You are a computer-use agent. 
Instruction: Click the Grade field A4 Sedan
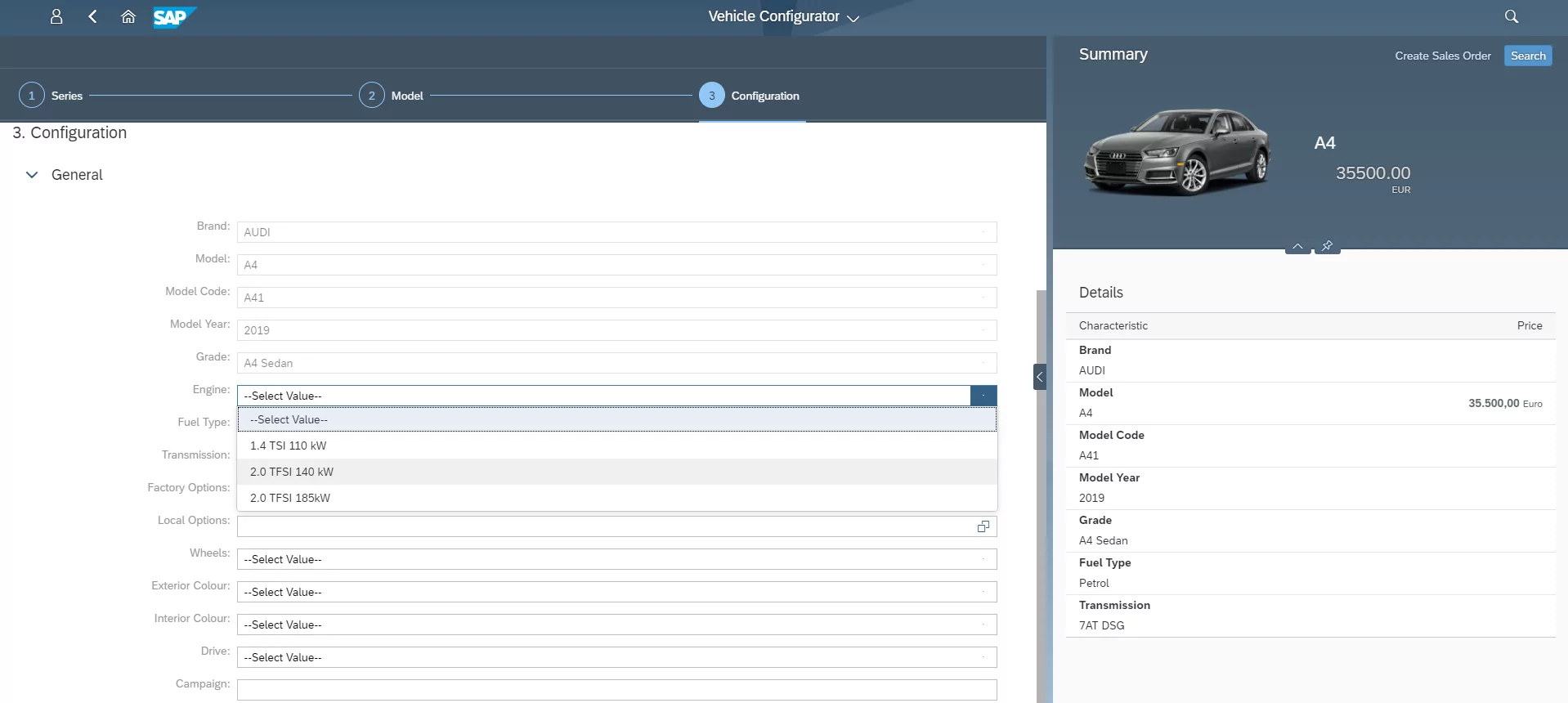(x=617, y=363)
